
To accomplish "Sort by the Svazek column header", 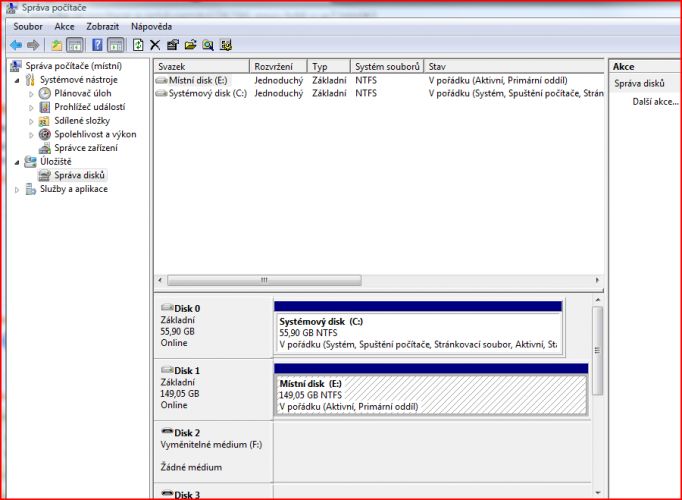I will coord(201,67).
